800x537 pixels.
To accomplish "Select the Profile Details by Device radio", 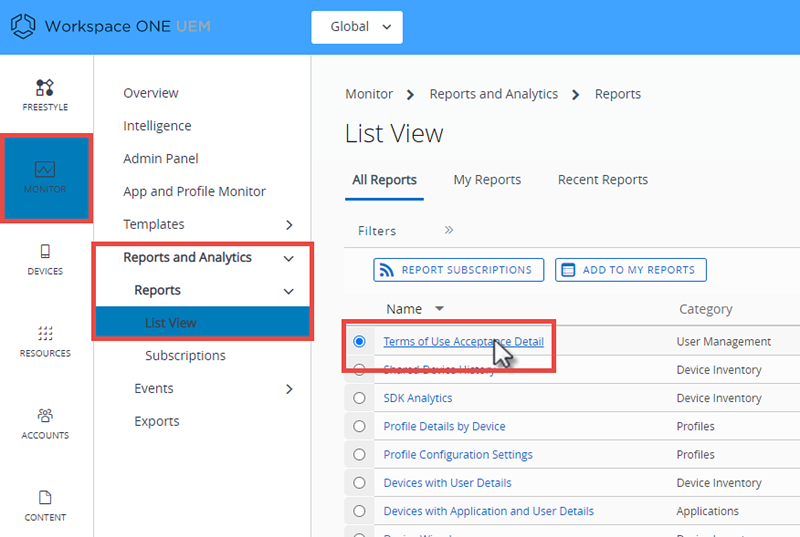I will (359, 426).
